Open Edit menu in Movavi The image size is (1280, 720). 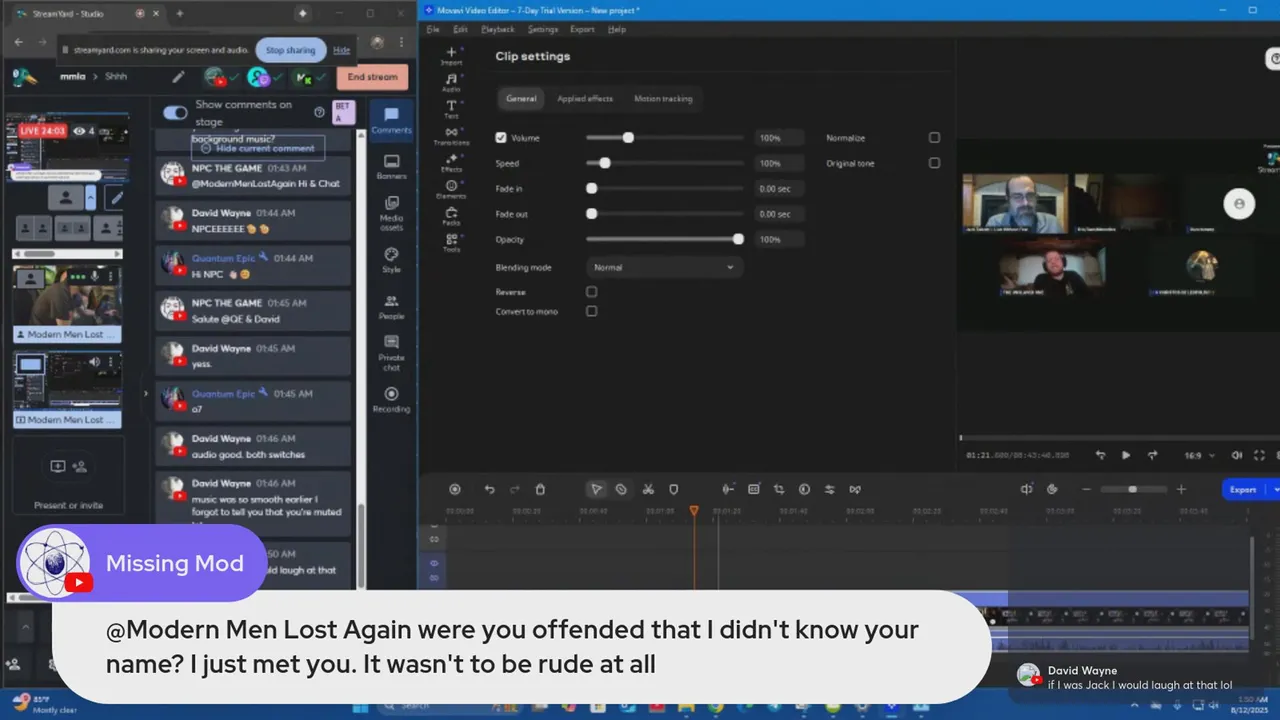(460, 29)
